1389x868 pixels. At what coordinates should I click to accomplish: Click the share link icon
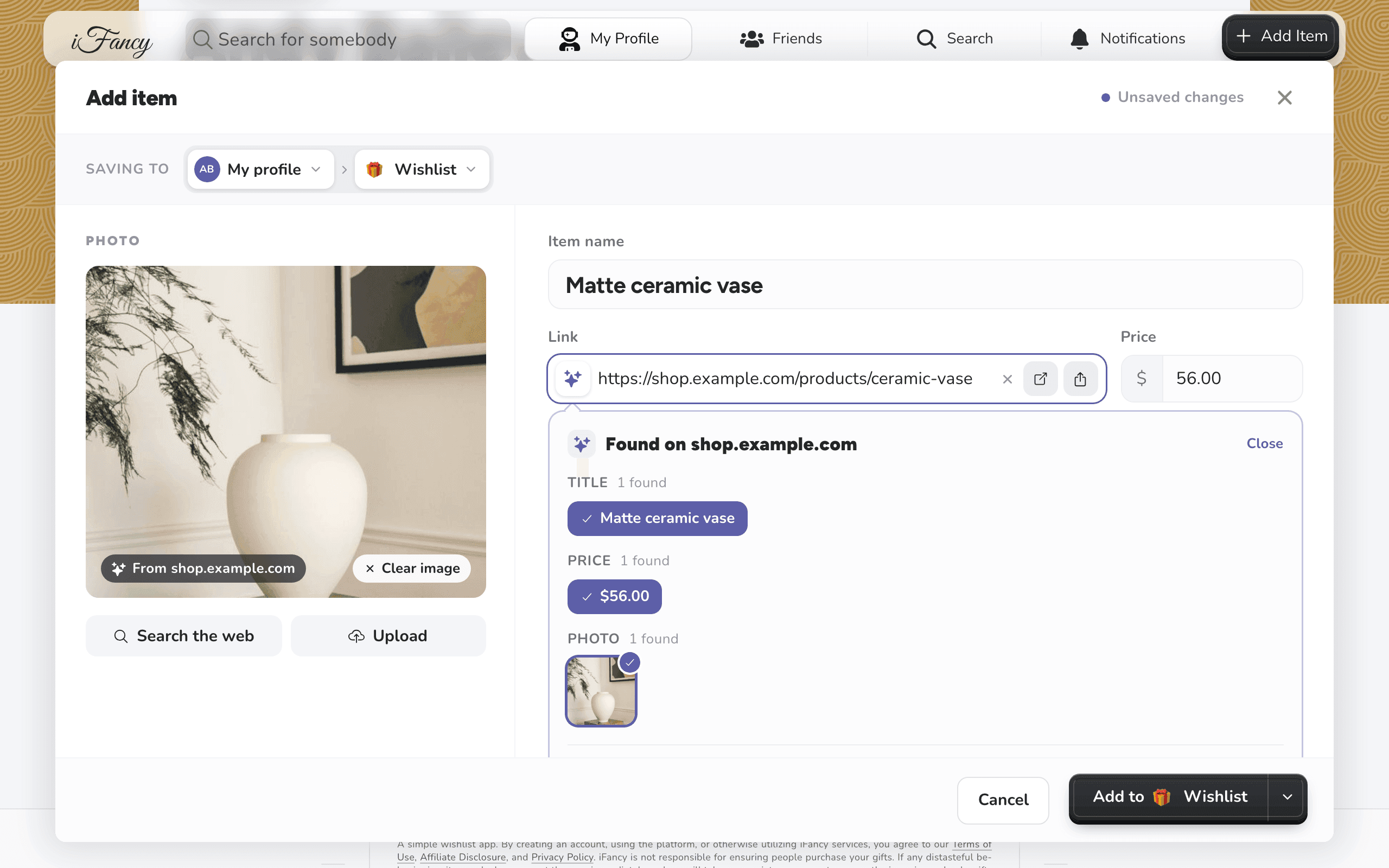click(1080, 379)
